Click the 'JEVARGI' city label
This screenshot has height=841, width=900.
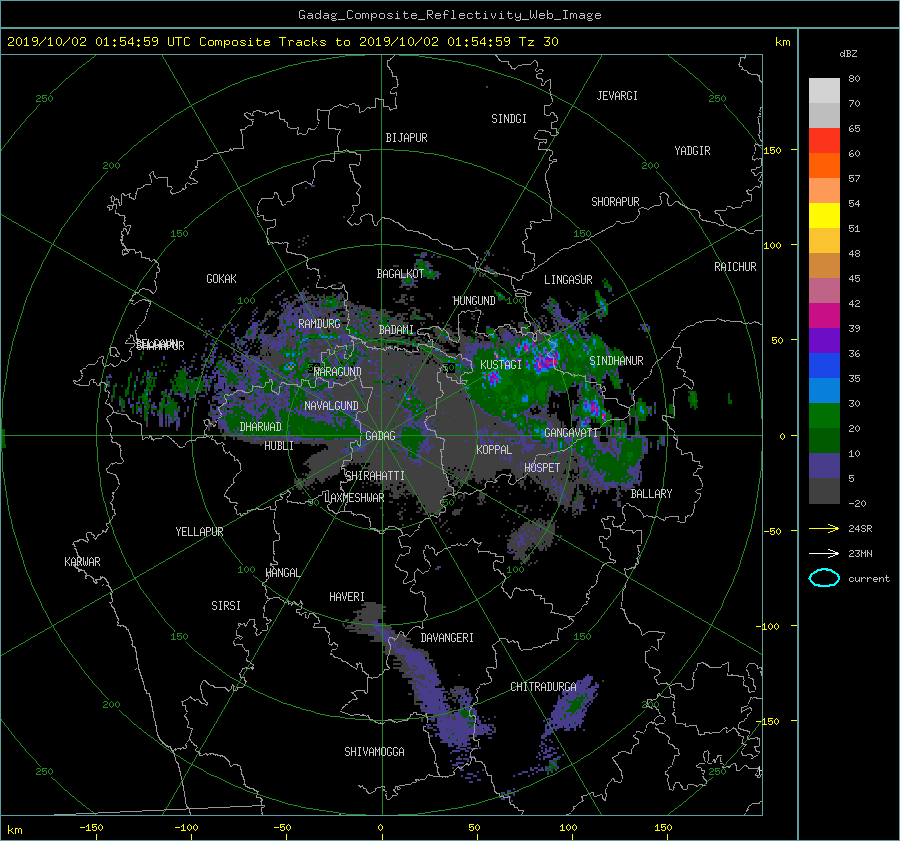click(x=617, y=96)
